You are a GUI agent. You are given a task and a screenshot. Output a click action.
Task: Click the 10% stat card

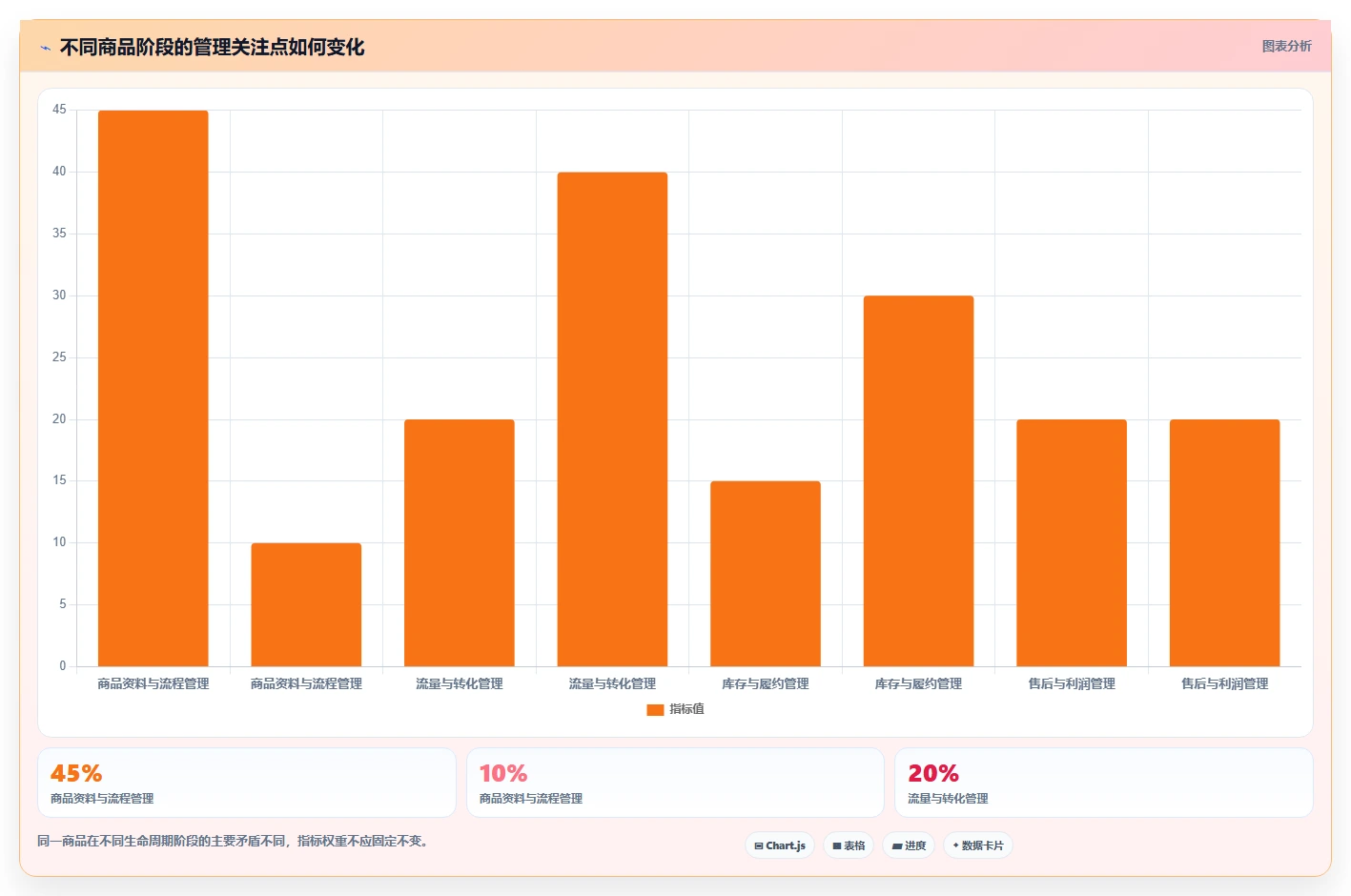675,783
